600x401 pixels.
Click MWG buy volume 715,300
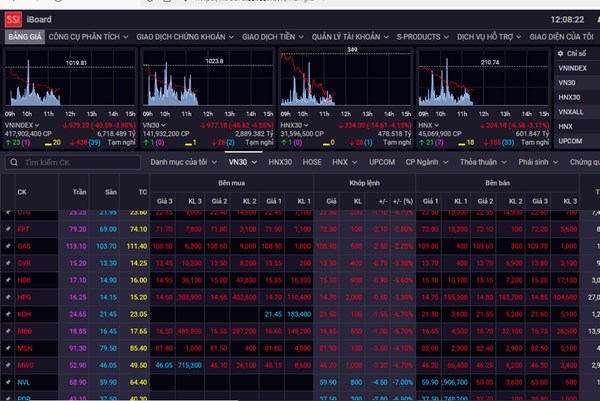tap(190, 365)
